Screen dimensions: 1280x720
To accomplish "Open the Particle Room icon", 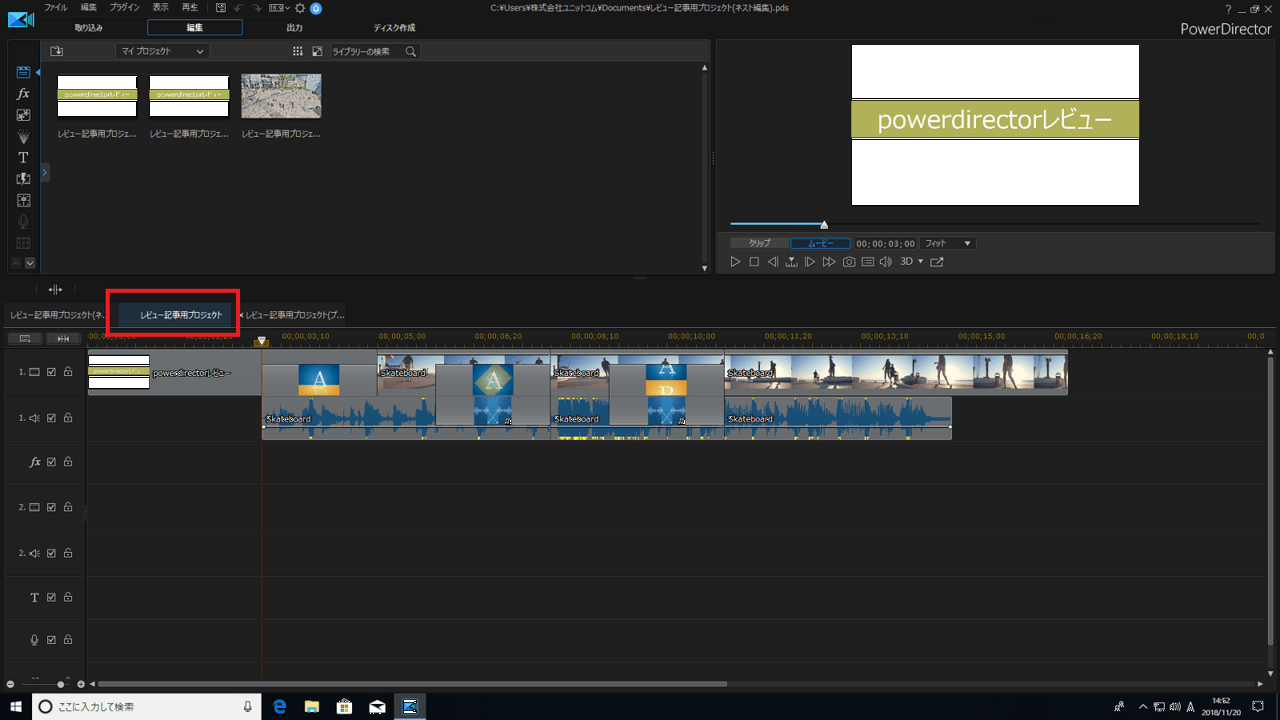I will coord(23,136).
